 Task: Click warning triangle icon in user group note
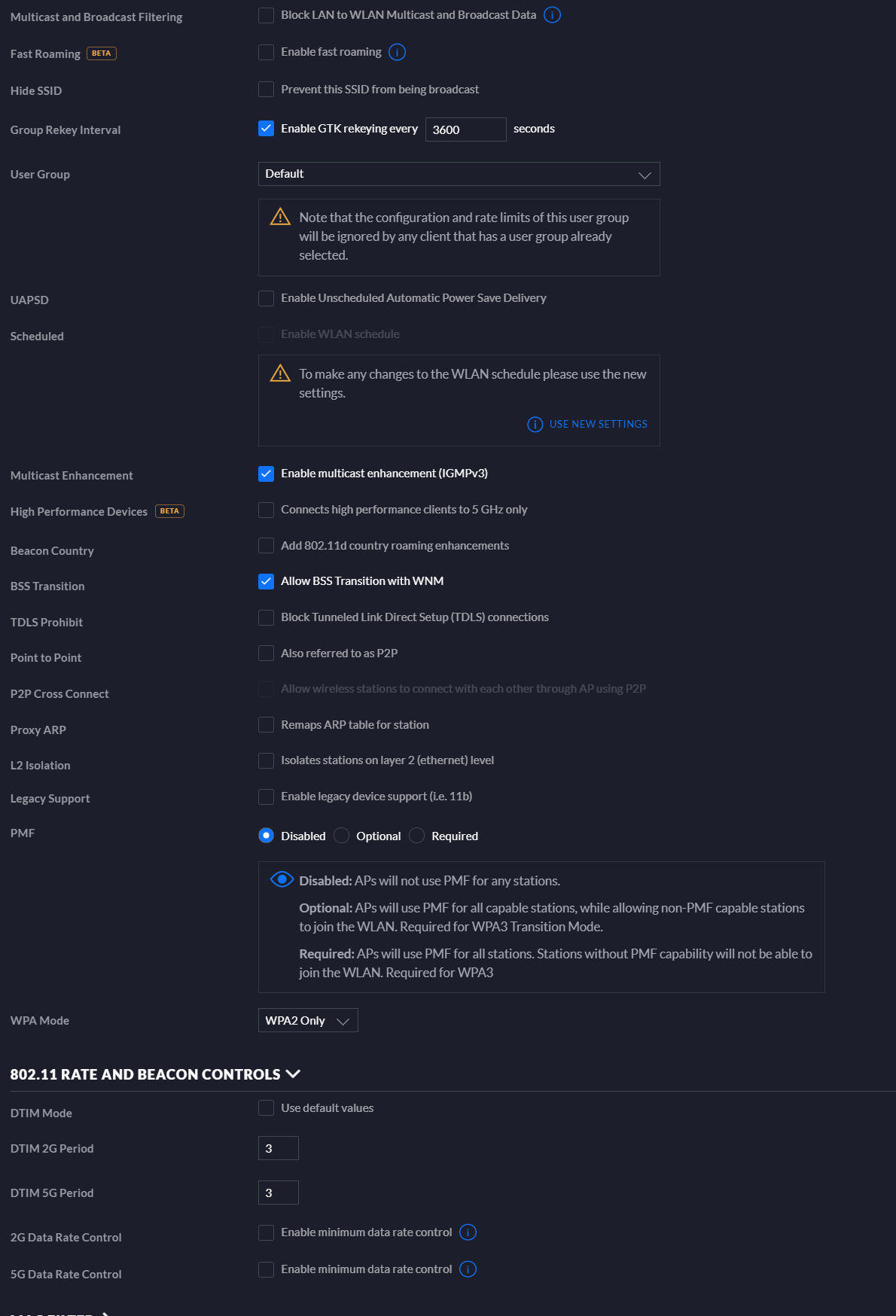point(280,217)
